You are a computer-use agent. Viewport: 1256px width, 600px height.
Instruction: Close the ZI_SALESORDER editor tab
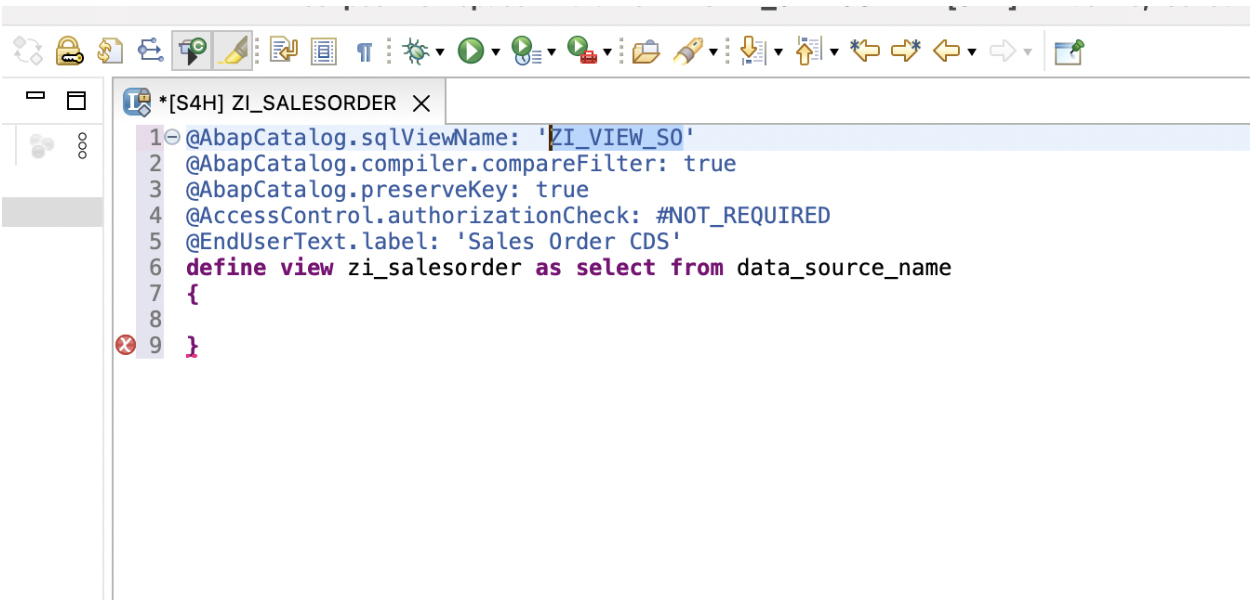[422, 103]
